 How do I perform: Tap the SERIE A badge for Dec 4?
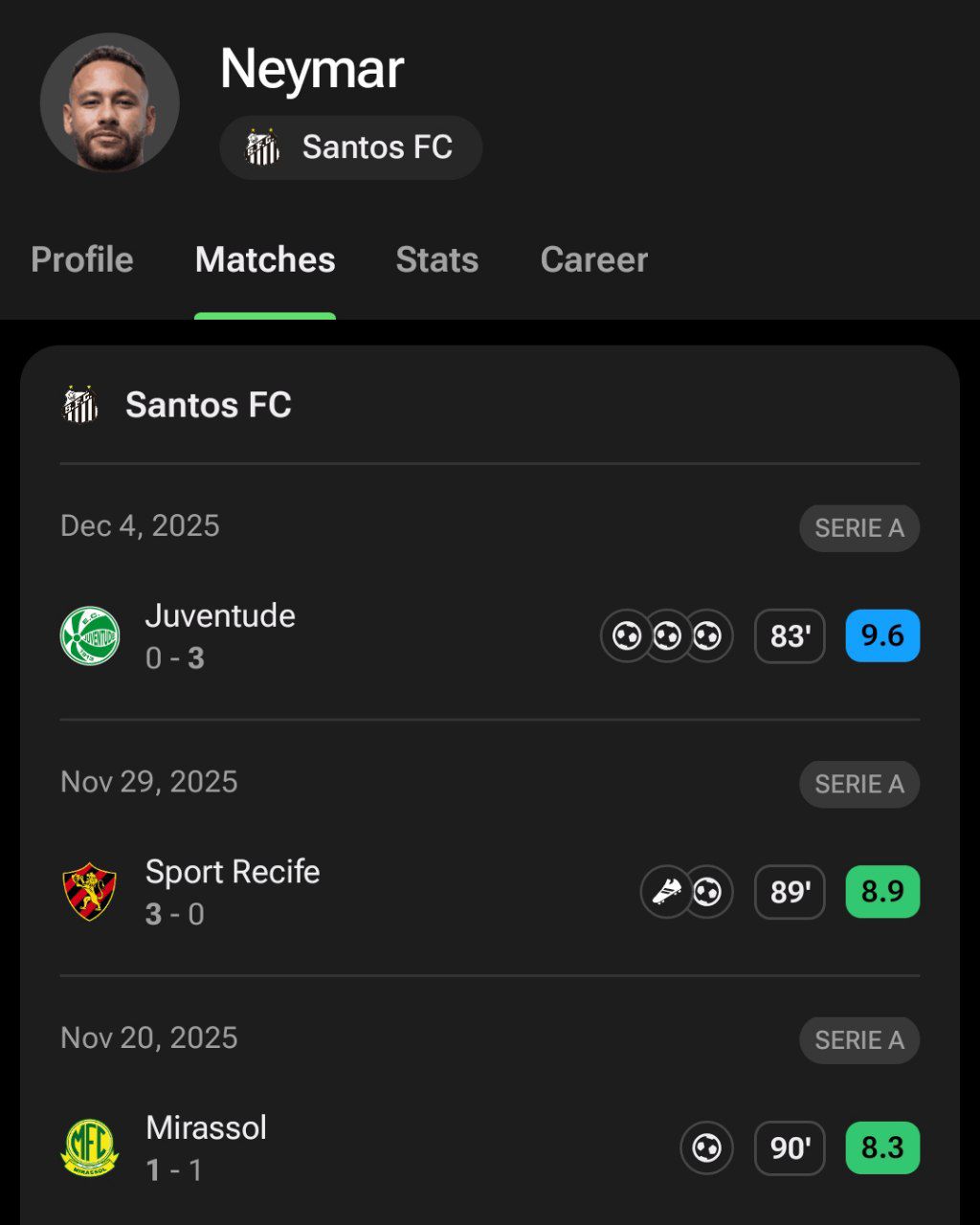[x=859, y=528]
